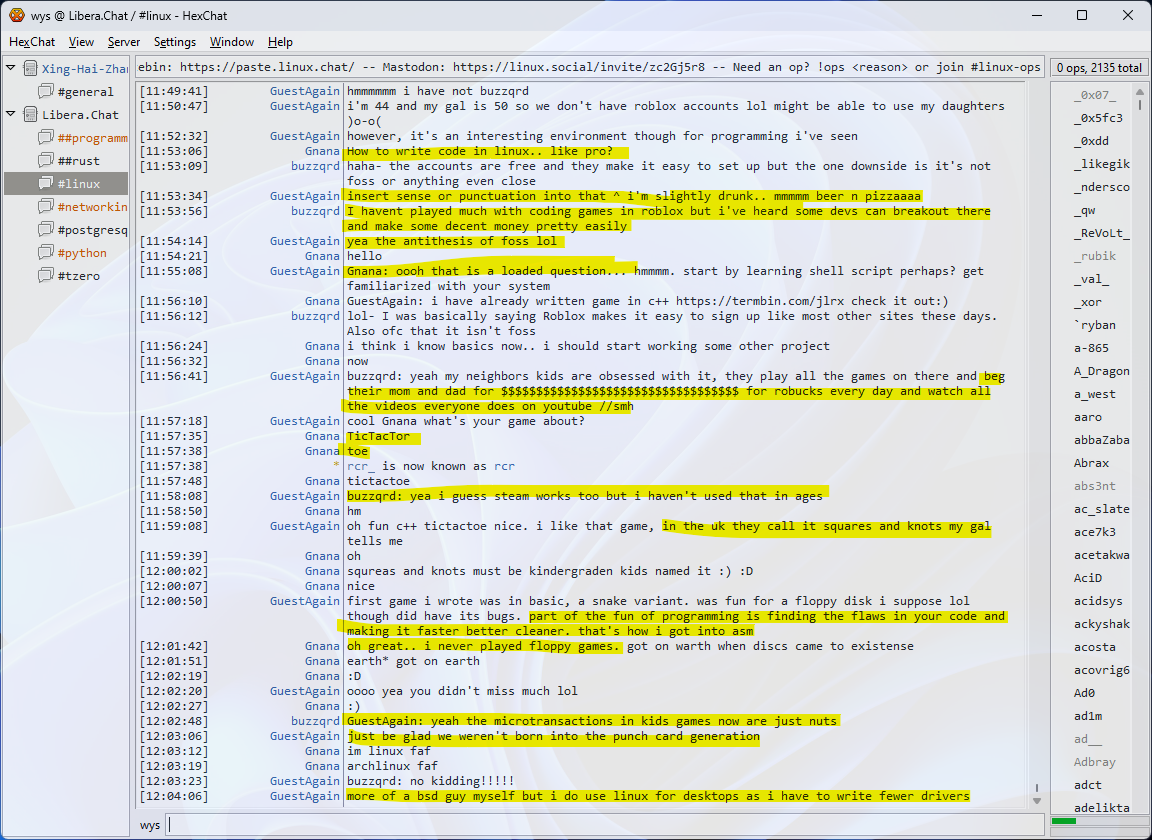Screen dimensions: 1152x840
Task: Open the HexChat menu
Action: point(32,42)
